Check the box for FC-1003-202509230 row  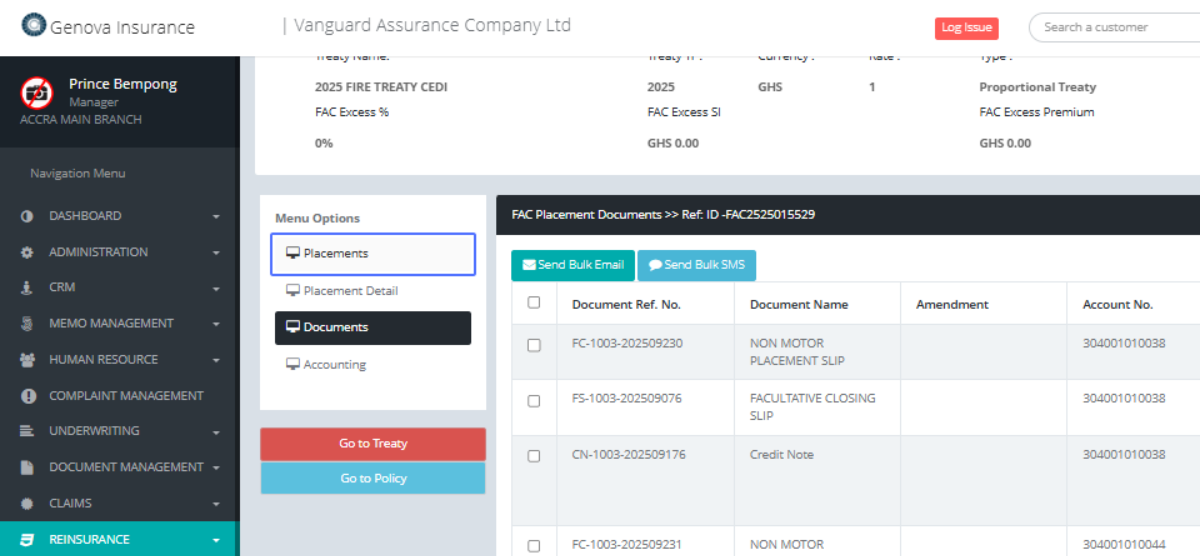534,345
